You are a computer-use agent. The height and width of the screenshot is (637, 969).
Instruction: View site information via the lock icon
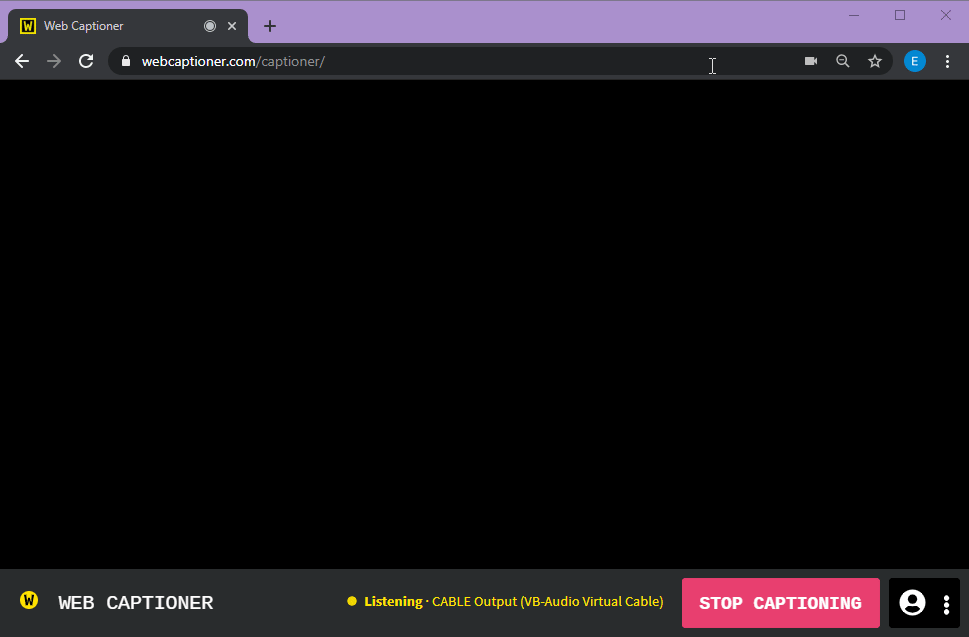pyautogui.click(x=126, y=61)
